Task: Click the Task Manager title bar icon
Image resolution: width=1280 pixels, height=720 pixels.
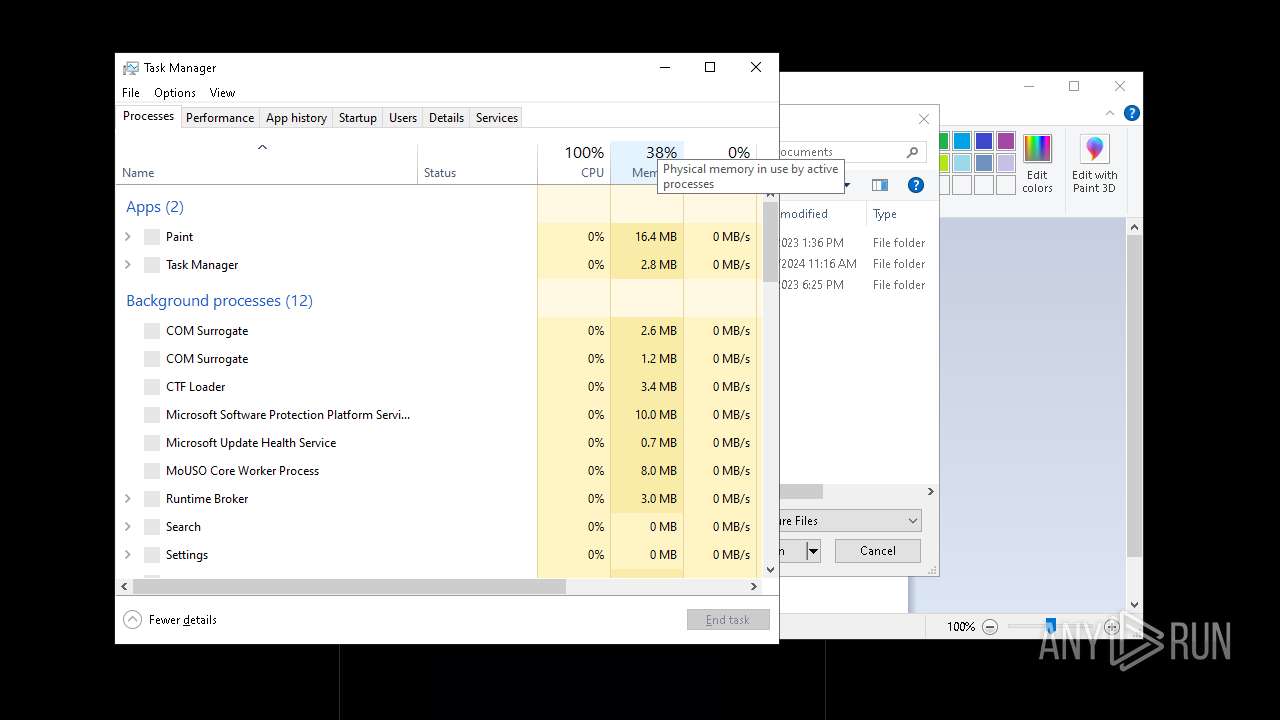Action: click(x=131, y=68)
